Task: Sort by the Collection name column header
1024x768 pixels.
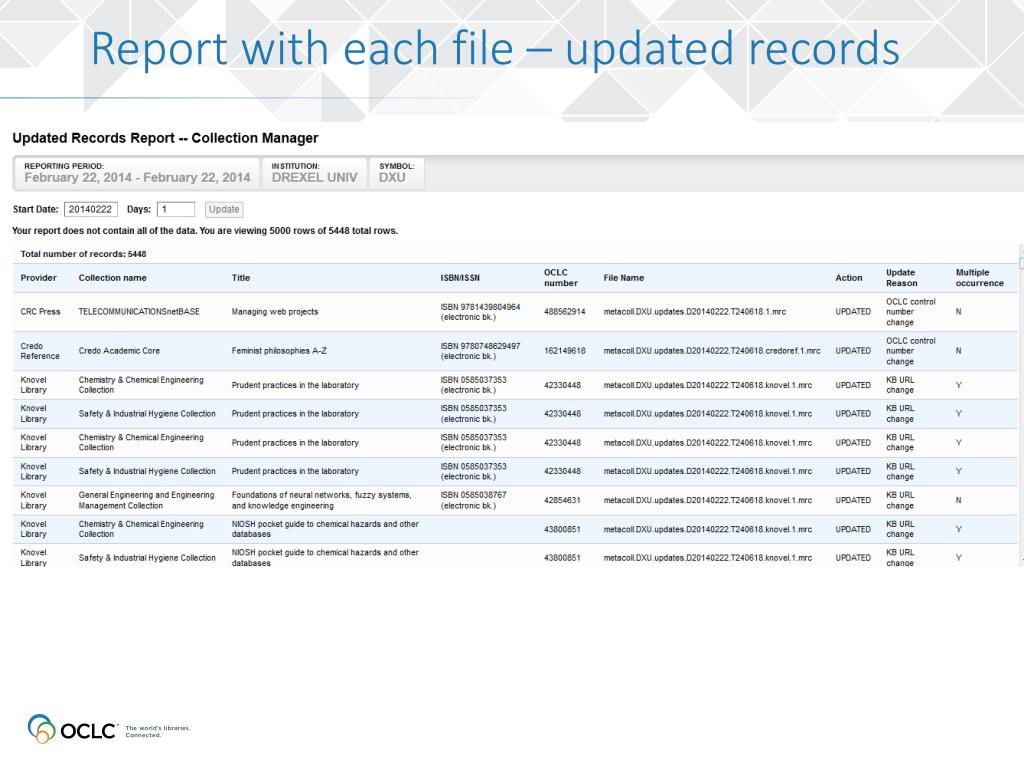Action: 112,278
